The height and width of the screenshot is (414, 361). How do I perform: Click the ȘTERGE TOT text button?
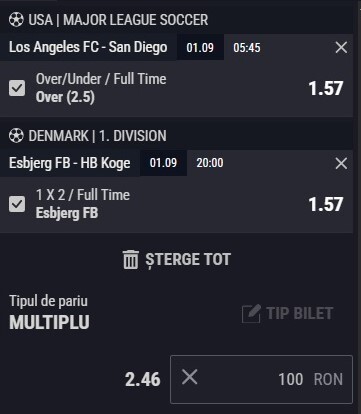(188, 259)
